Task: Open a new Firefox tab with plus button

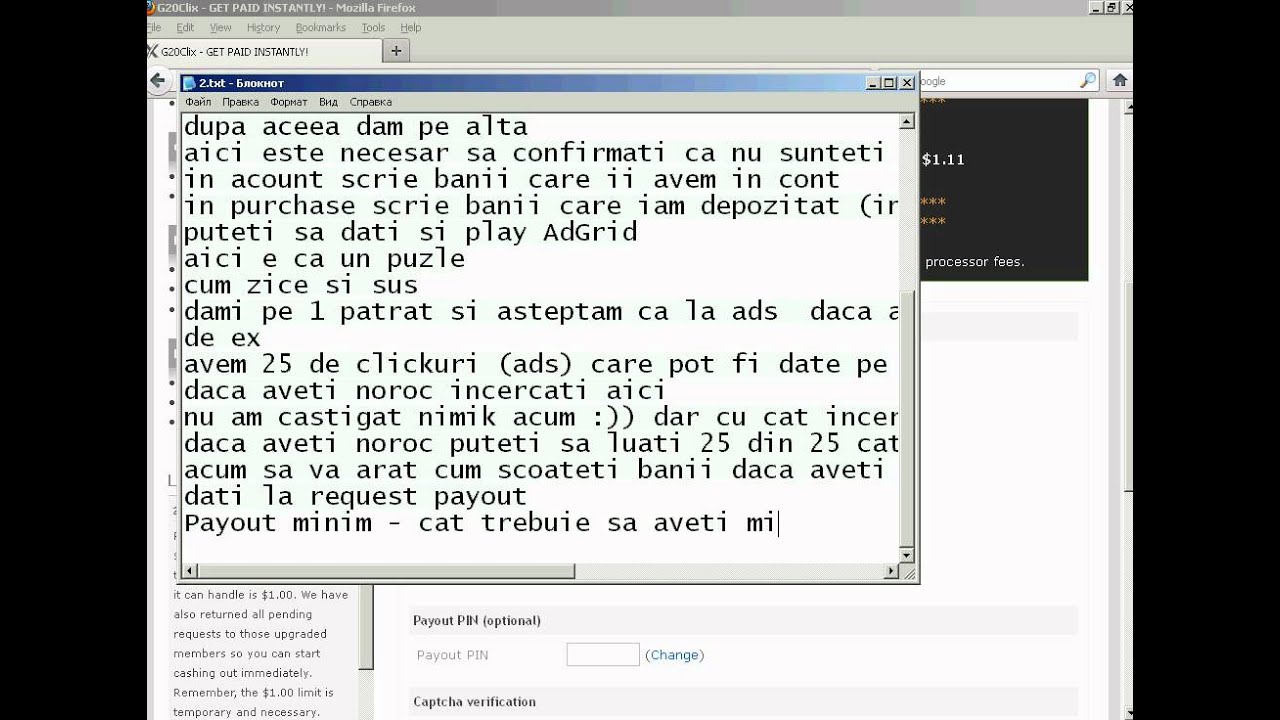Action: tap(396, 50)
